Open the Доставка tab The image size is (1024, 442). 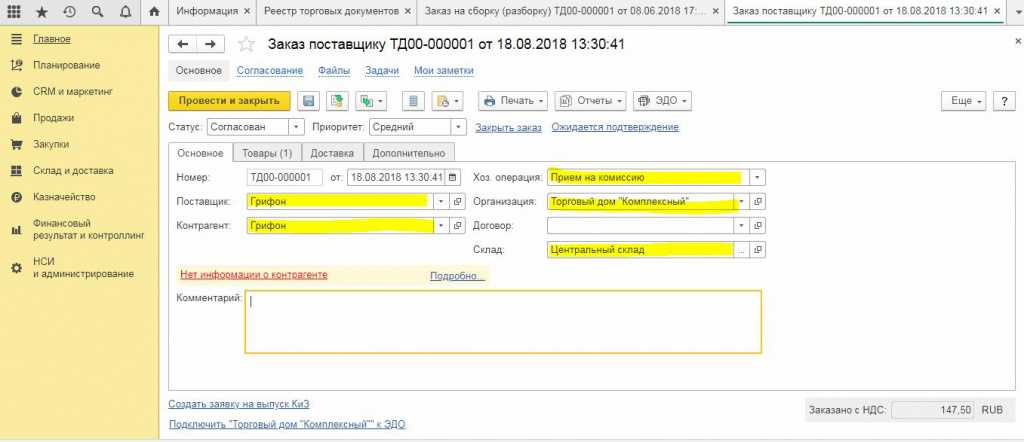(x=332, y=153)
